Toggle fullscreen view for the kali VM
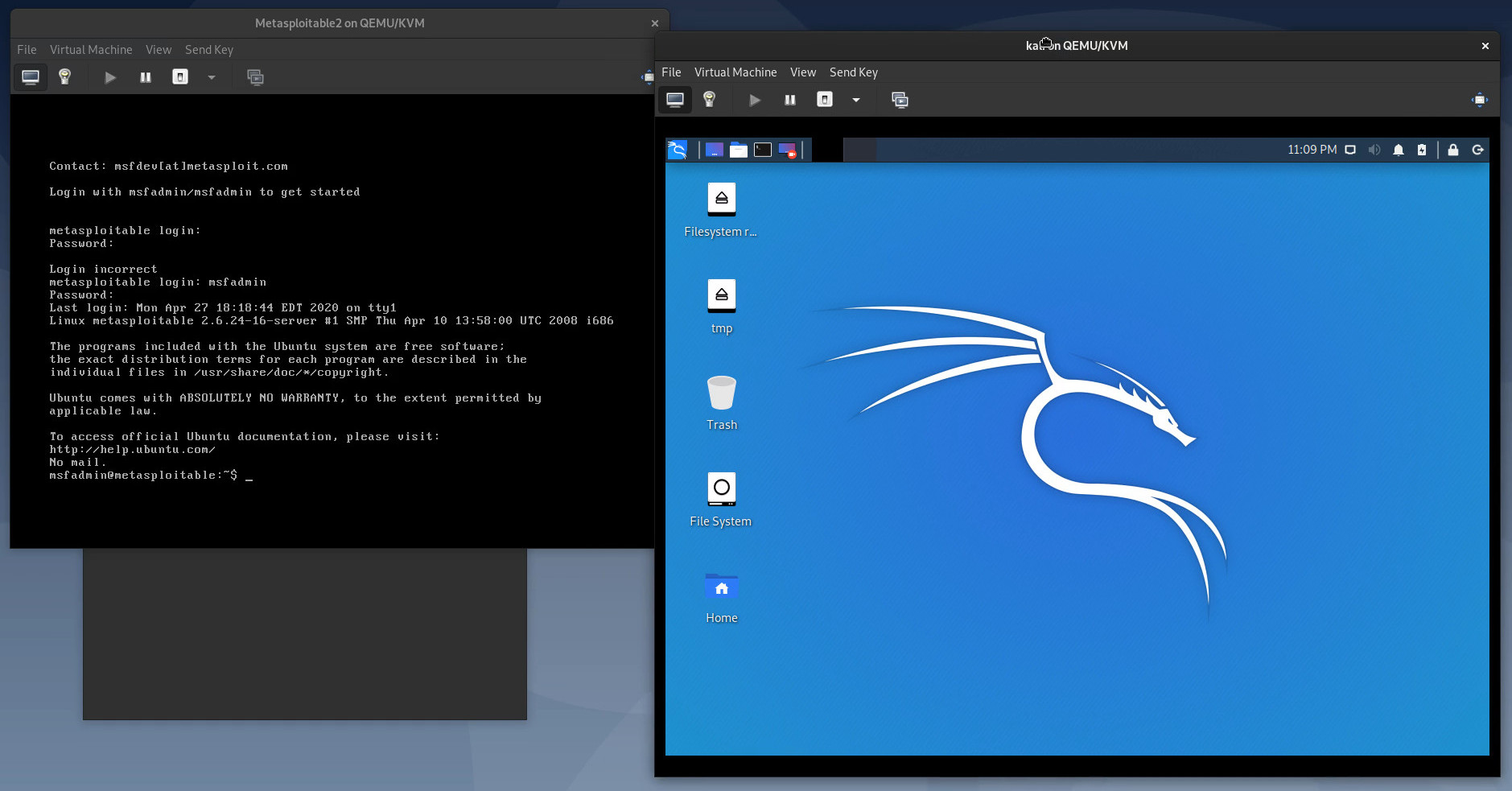Image resolution: width=1512 pixels, height=791 pixels. pyautogui.click(x=1481, y=100)
